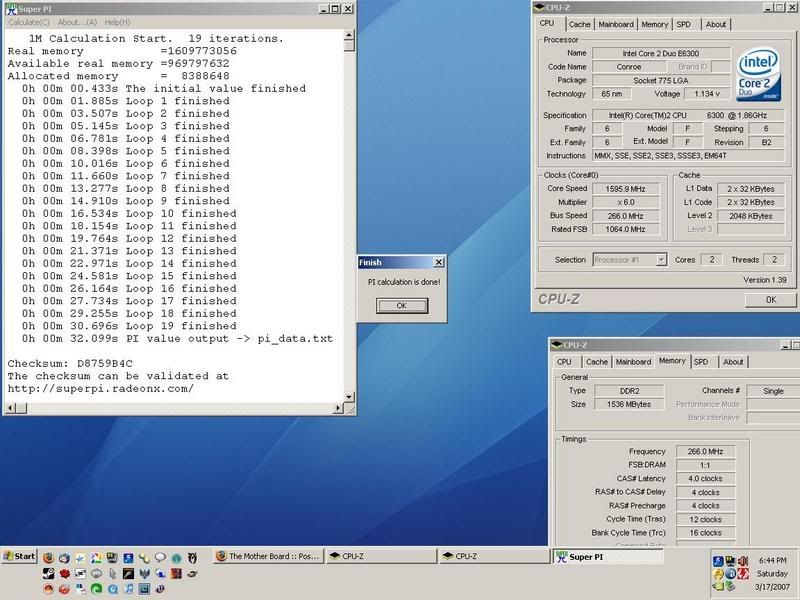800x600 pixels.
Task: Click the yellow round tray icon
Action: tap(718, 573)
